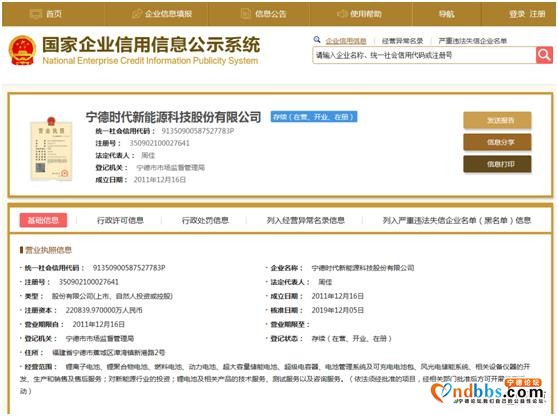The height and width of the screenshot is (416, 558).
Task: Switch to the 行政许可信息 tab
Action: (120, 220)
